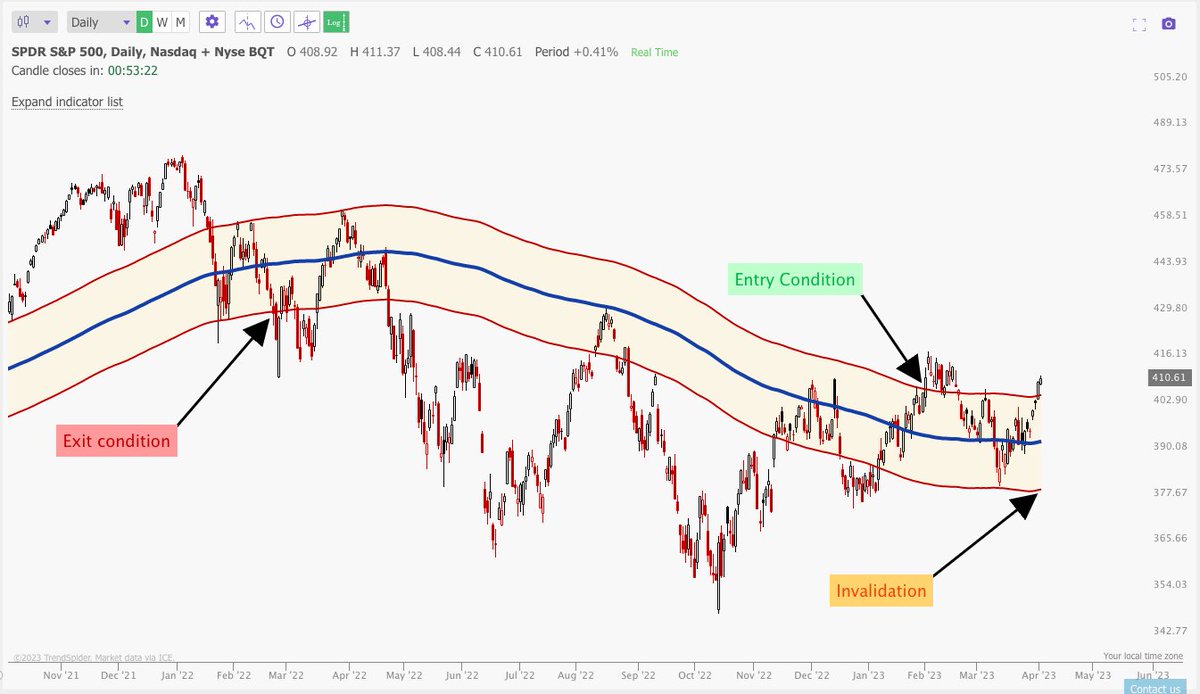The width and height of the screenshot is (1200, 694).
Task: Select the D daily interval button
Action: pyautogui.click(x=144, y=21)
